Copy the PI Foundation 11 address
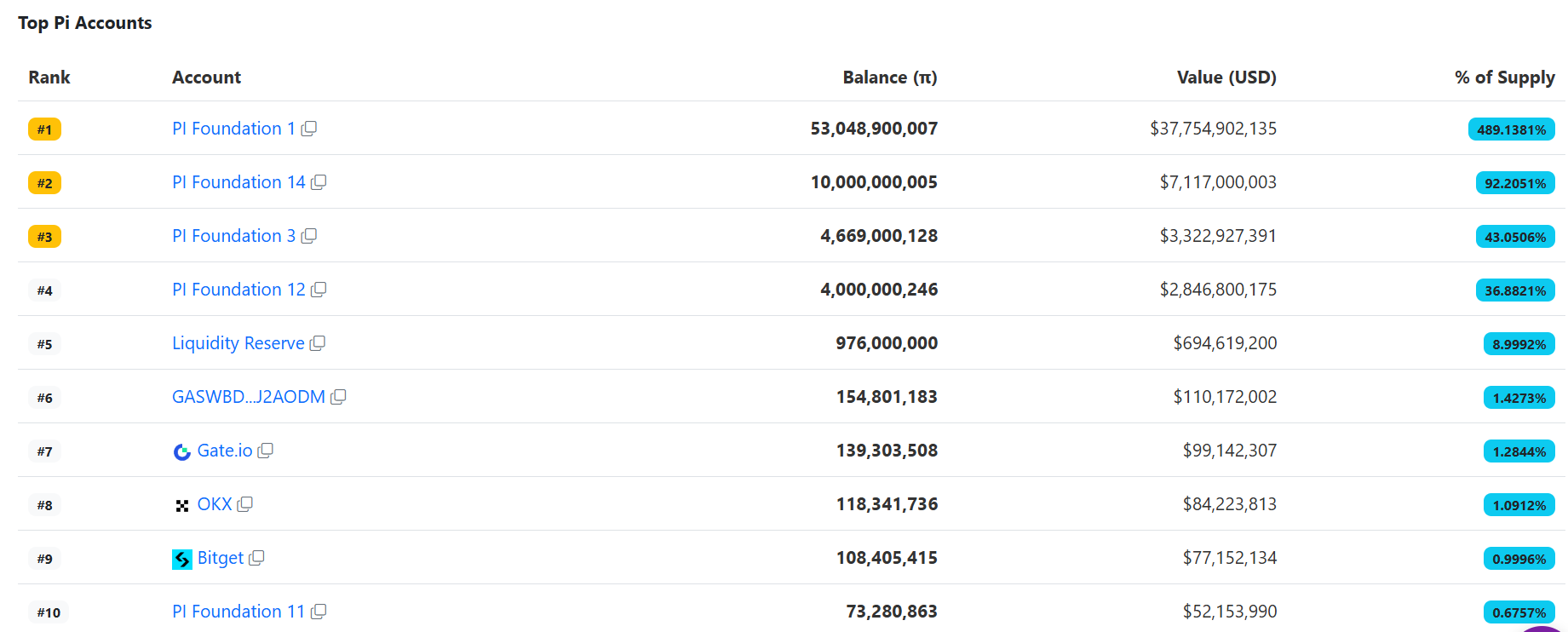Image resolution: width=1568 pixels, height=632 pixels. [319, 612]
